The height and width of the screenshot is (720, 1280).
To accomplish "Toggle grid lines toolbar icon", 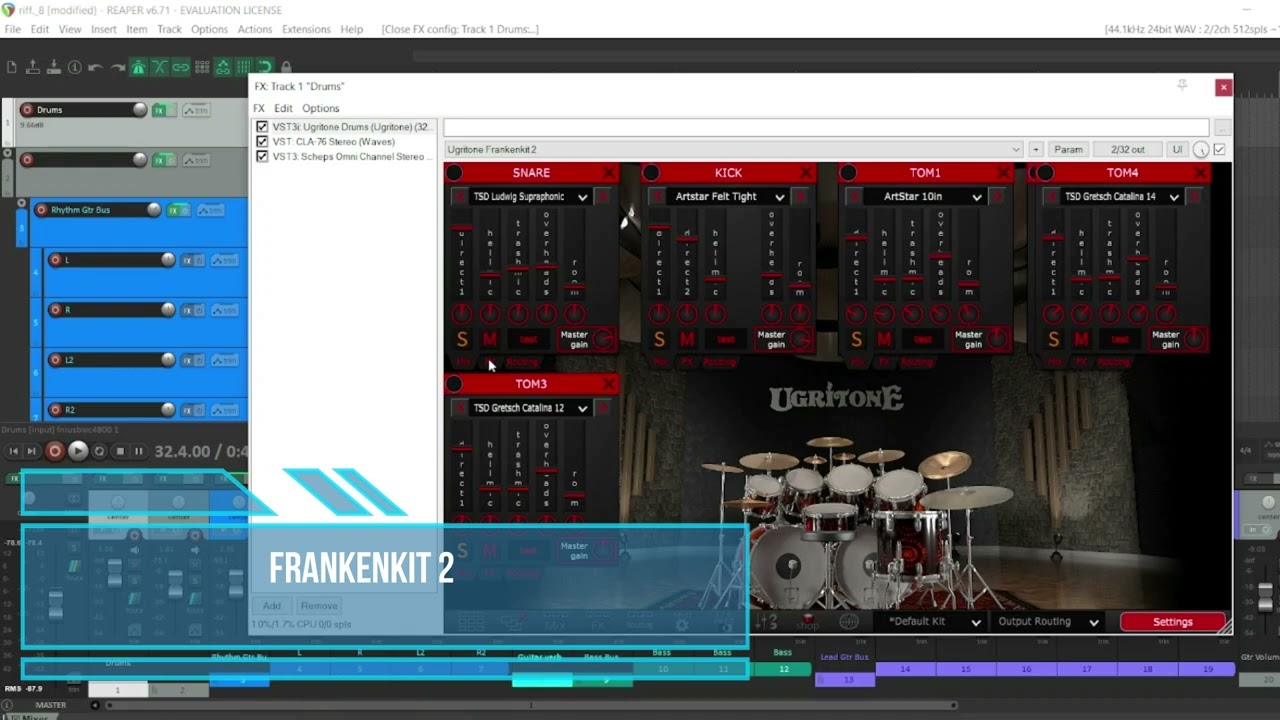I will 244,67.
